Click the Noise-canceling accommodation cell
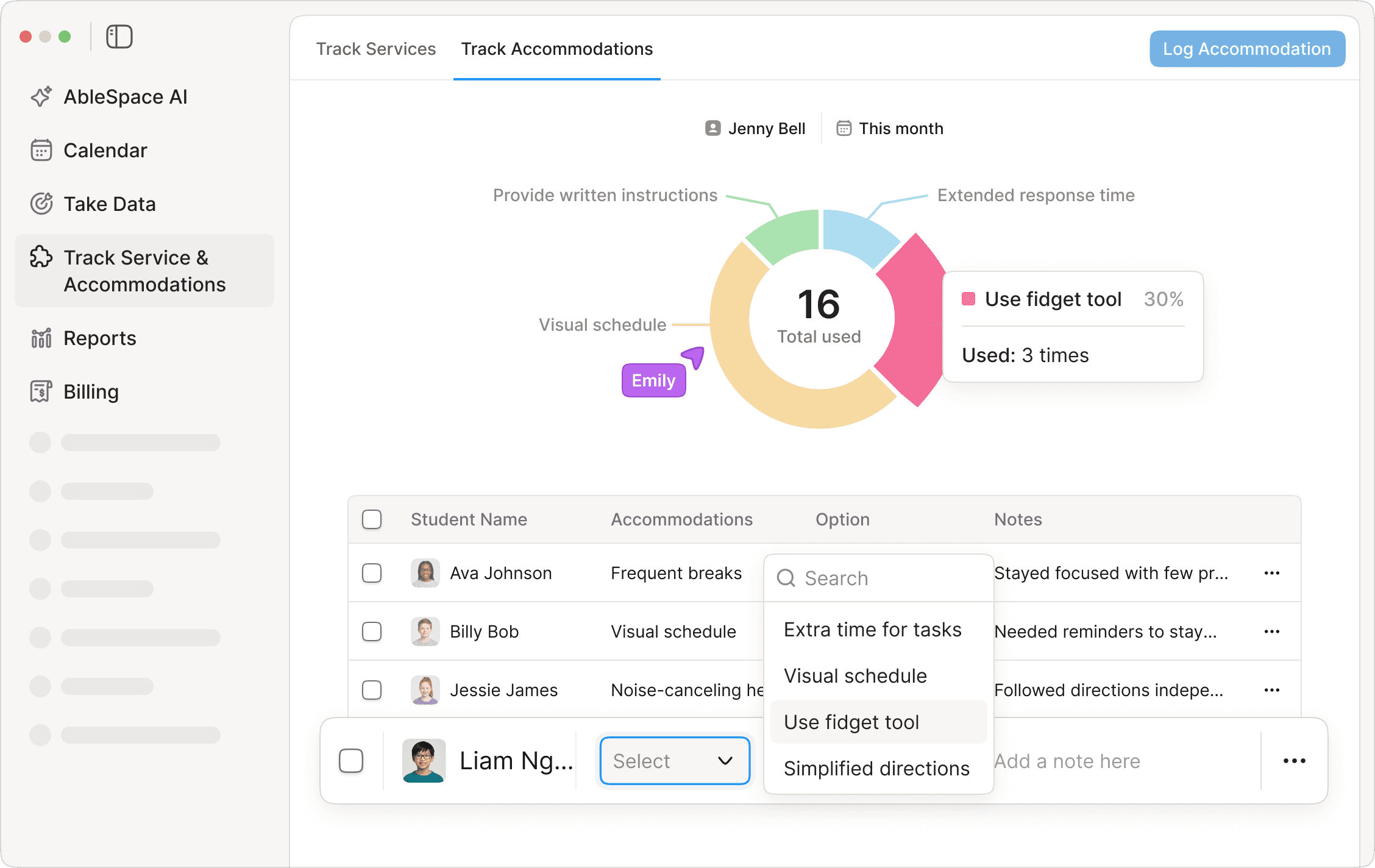1375x868 pixels. [x=687, y=690]
